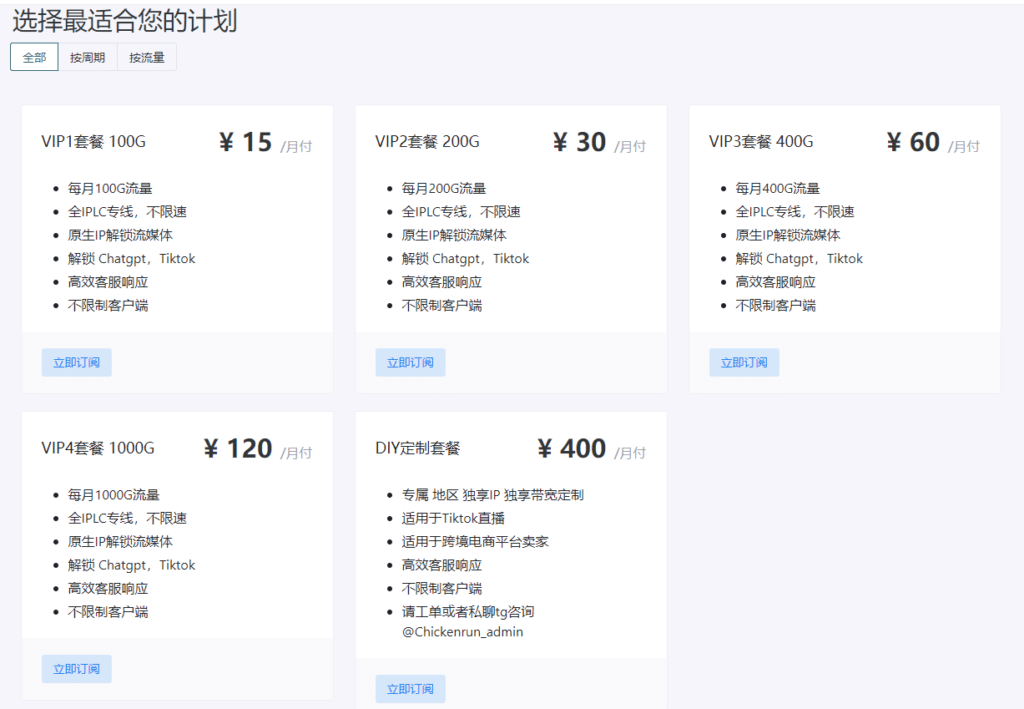The height and width of the screenshot is (709, 1024).
Task: Click the ¥ 15 monthly price
Action: (246, 143)
